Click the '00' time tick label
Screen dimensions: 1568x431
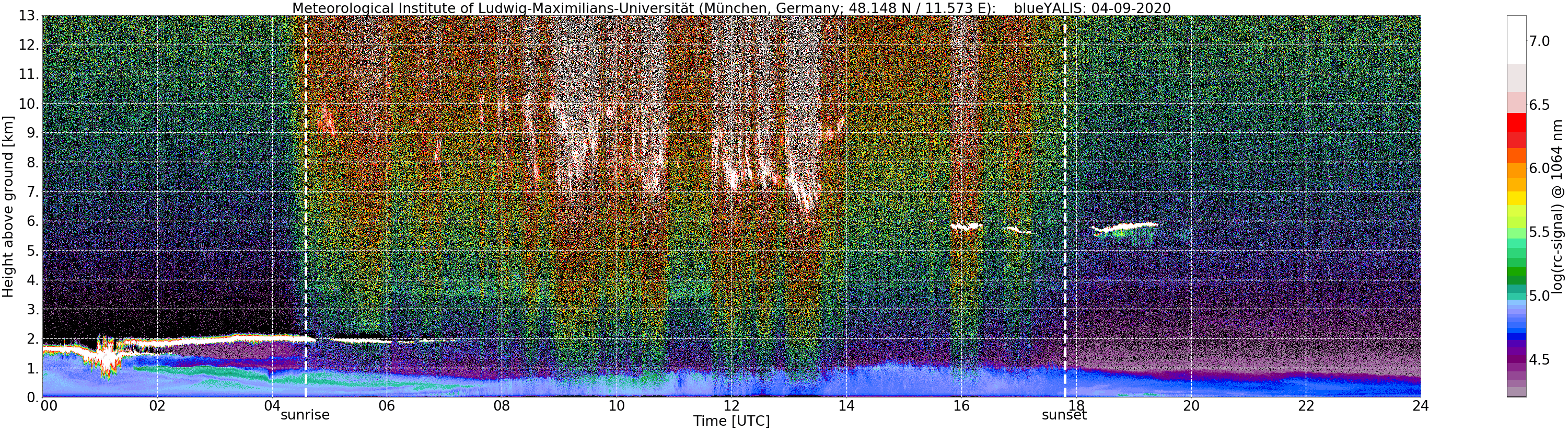[x=49, y=405]
